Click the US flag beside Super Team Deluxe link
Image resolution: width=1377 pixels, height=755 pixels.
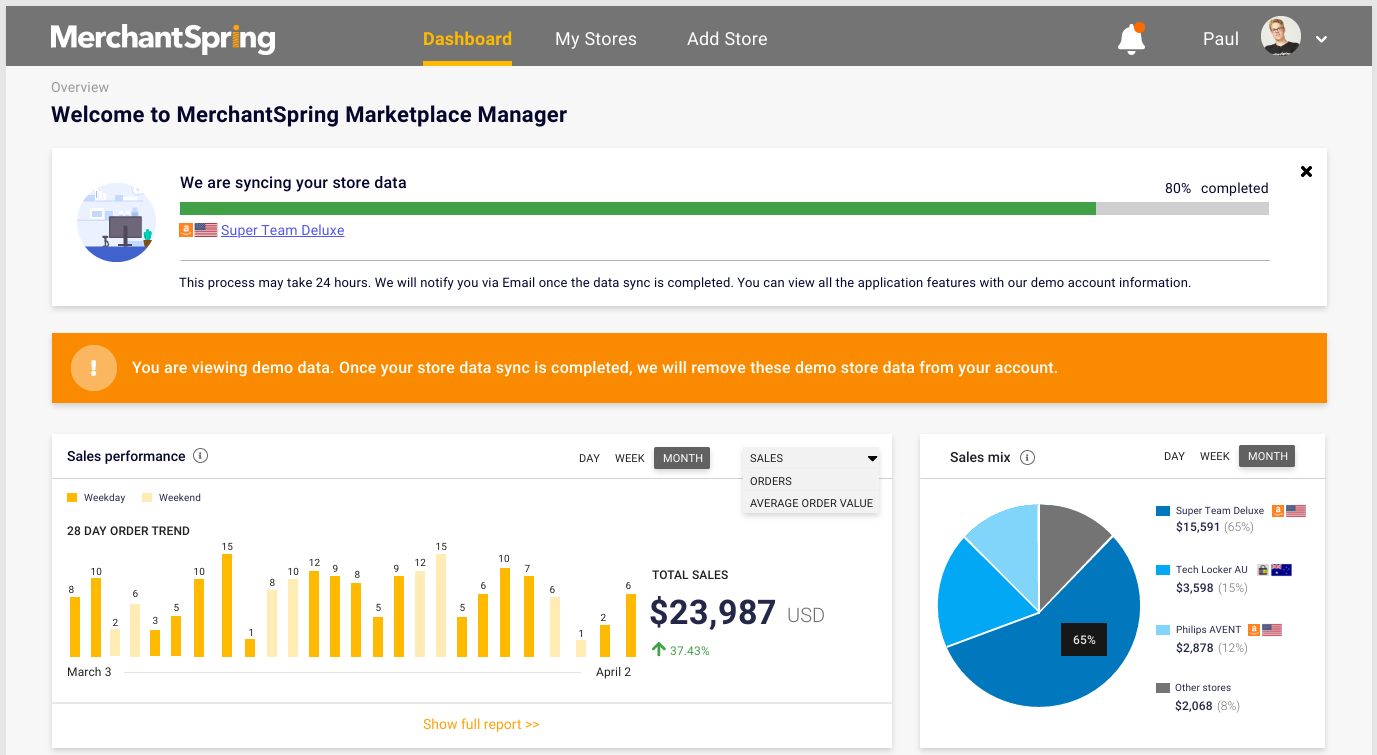pos(206,230)
